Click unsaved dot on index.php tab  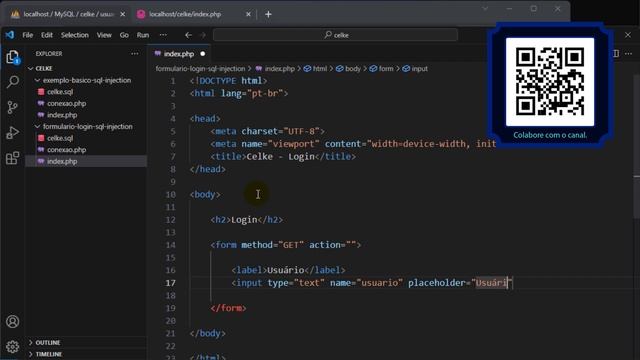click(202, 54)
